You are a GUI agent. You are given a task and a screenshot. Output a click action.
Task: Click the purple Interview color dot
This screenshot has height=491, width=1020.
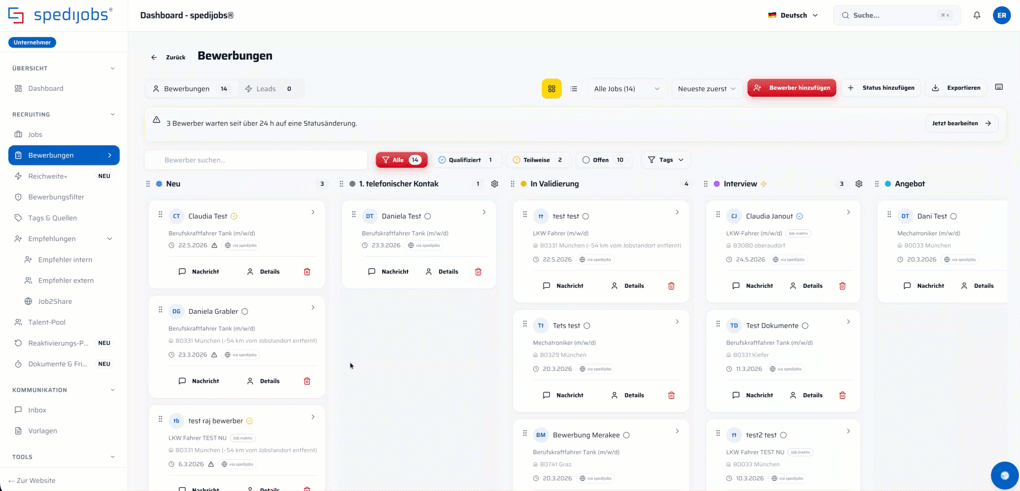coord(717,184)
